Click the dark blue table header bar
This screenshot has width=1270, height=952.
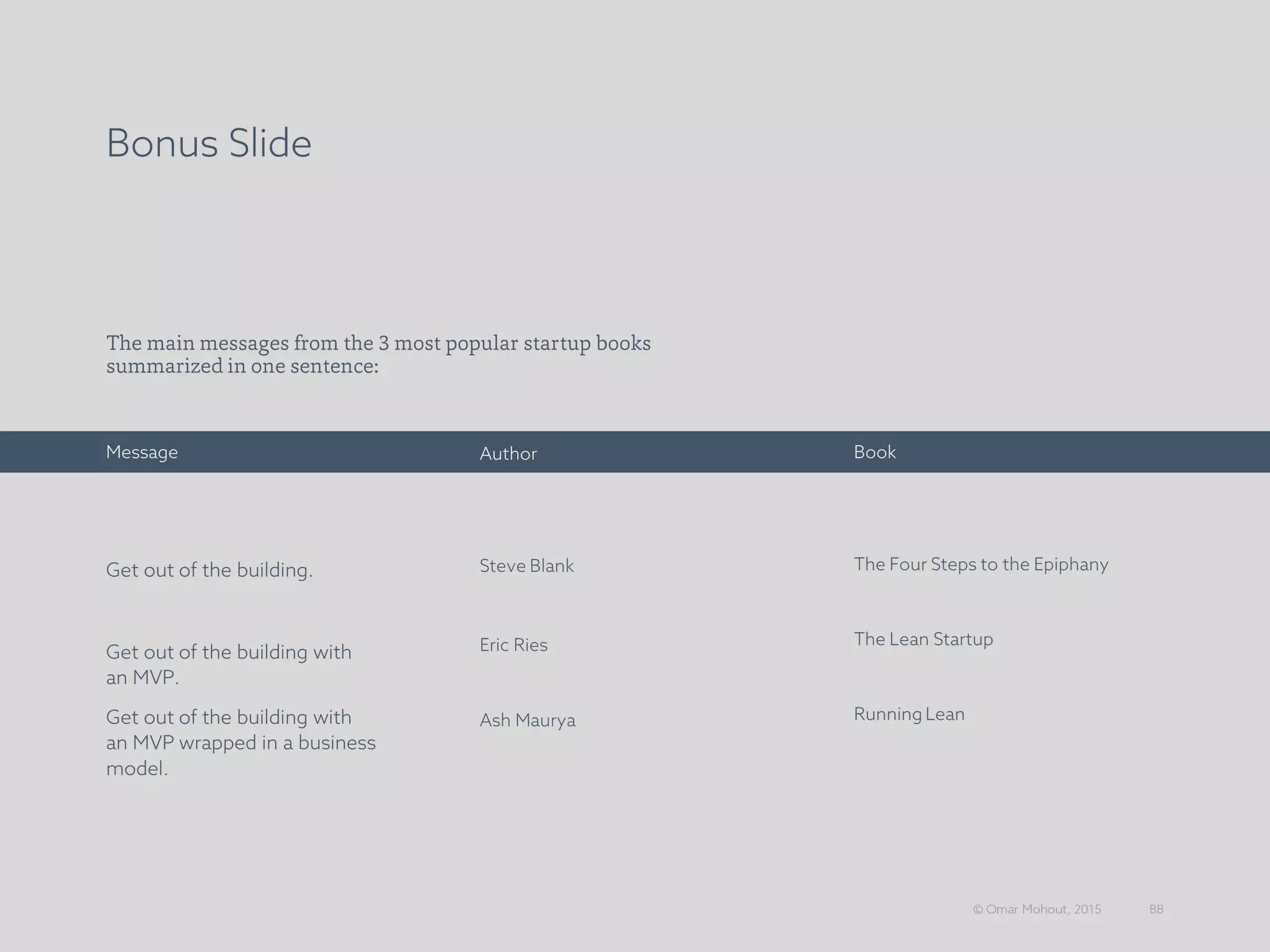[x=635, y=452]
